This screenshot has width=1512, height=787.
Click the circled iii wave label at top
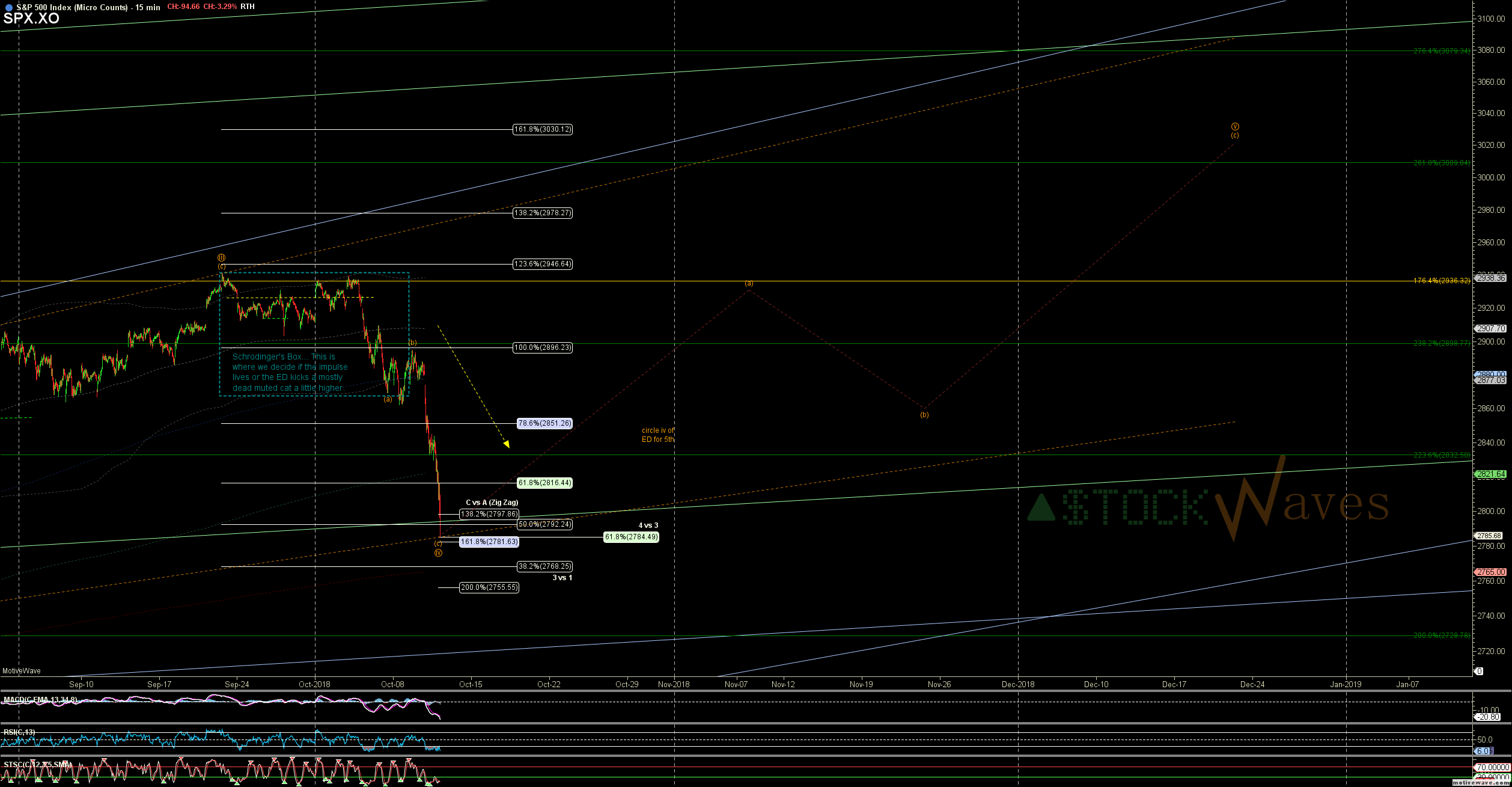[x=221, y=258]
